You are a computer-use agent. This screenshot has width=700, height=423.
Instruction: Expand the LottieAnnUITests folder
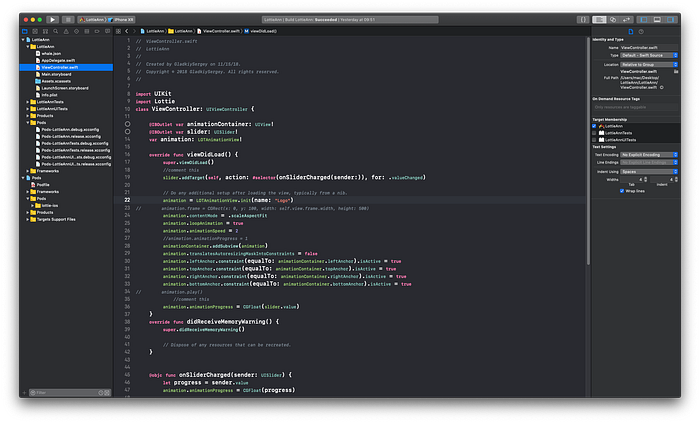point(28,109)
